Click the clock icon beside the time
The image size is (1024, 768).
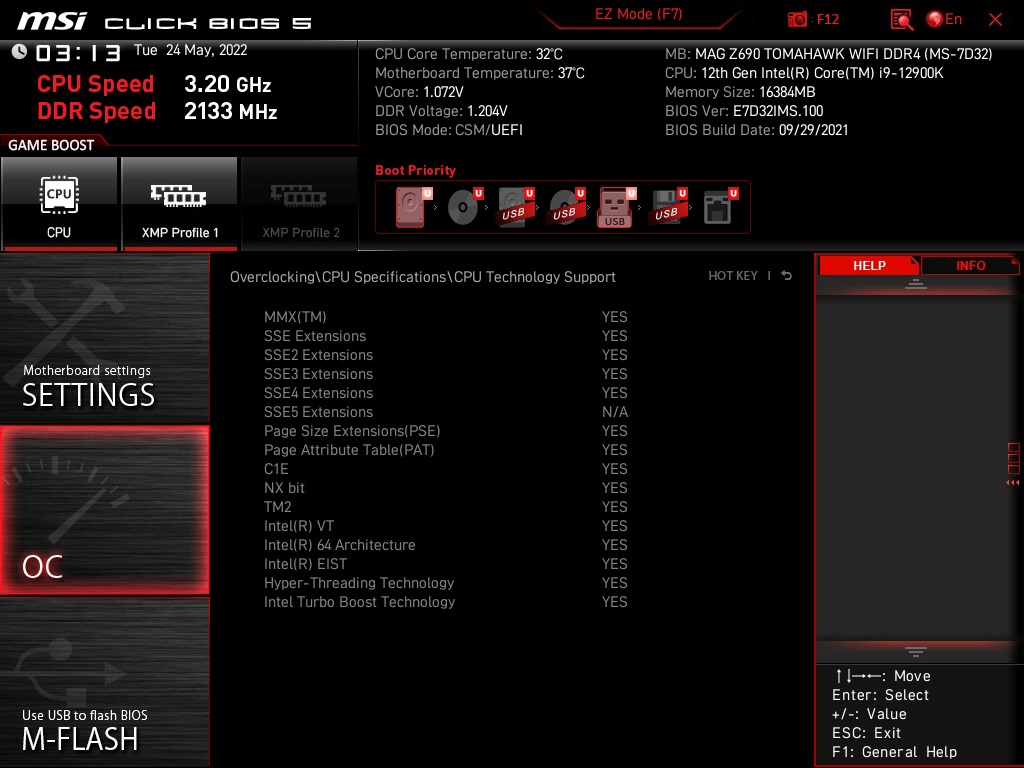pyautogui.click(x=20, y=52)
